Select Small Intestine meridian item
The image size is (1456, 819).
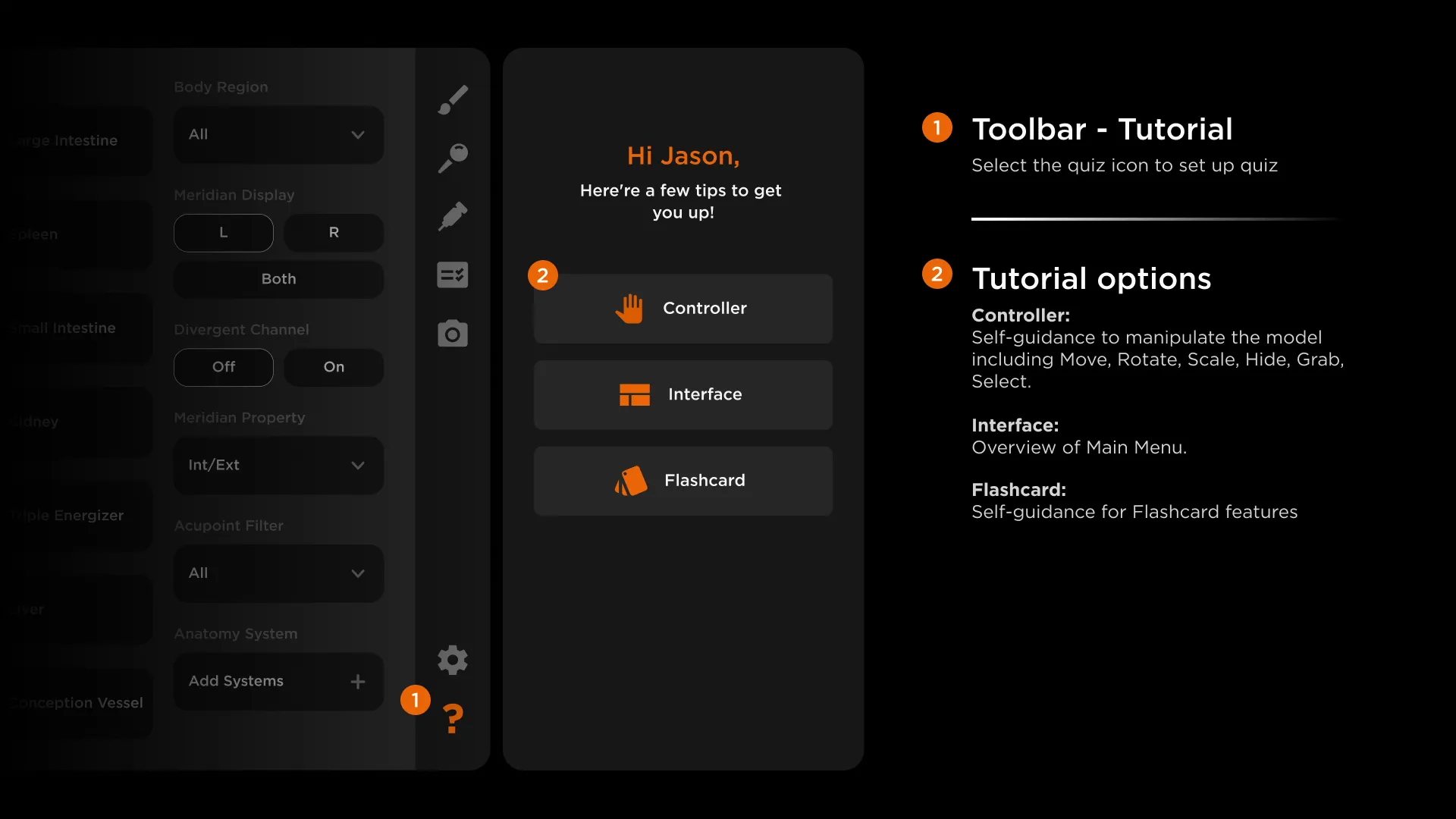coord(76,328)
